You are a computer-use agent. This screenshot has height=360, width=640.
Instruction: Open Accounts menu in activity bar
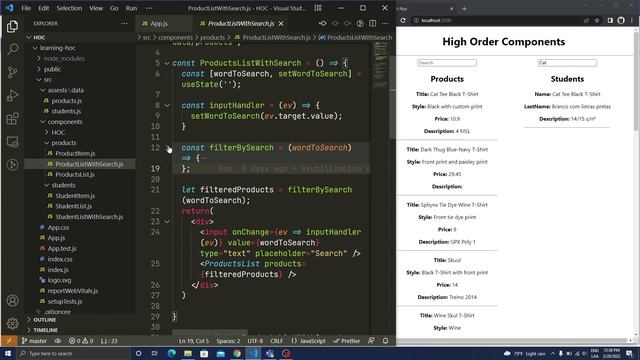coord(12,301)
